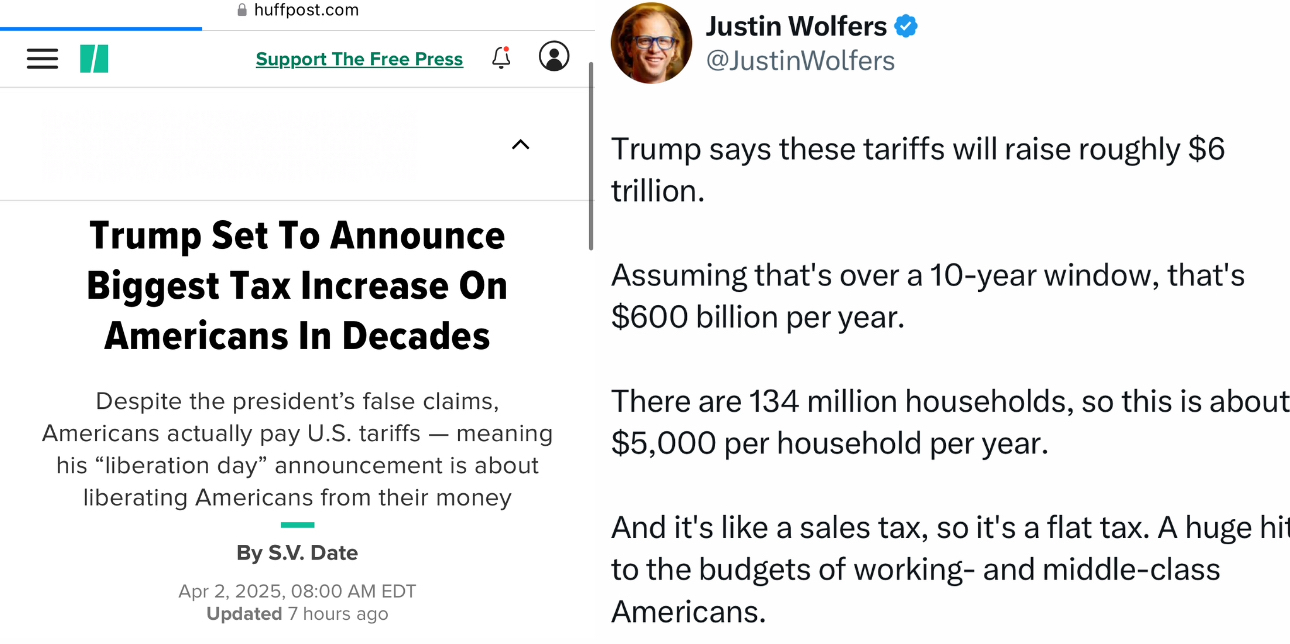
Task: Open the notifications bell icon
Action: tap(501, 58)
